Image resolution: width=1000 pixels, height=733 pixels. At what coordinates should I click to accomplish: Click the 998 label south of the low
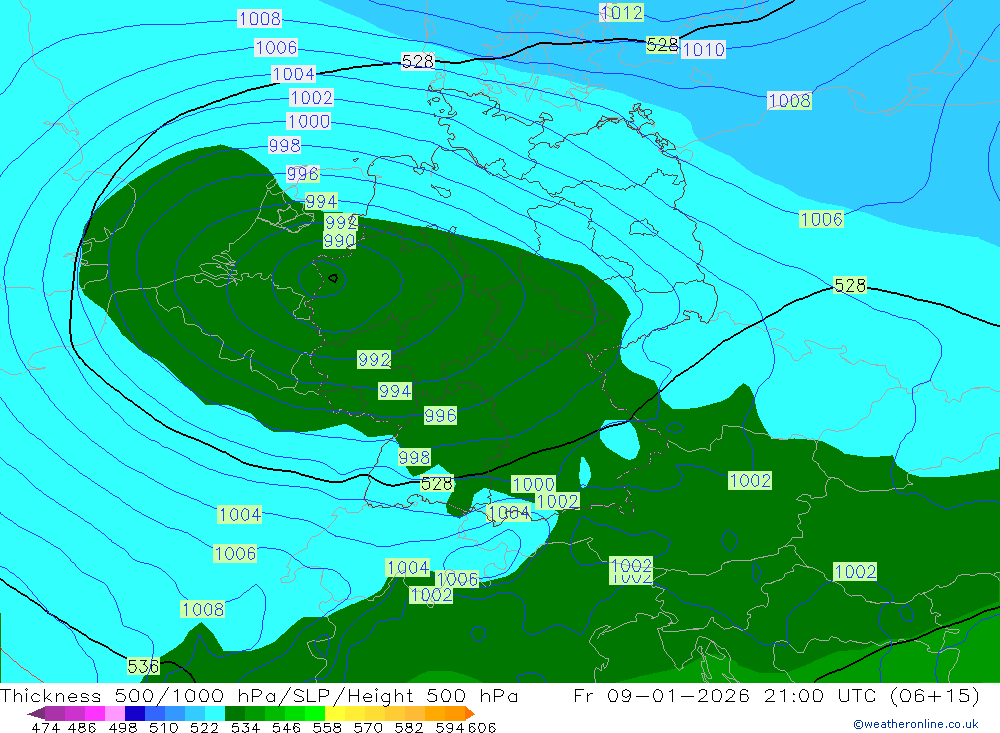click(x=414, y=457)
